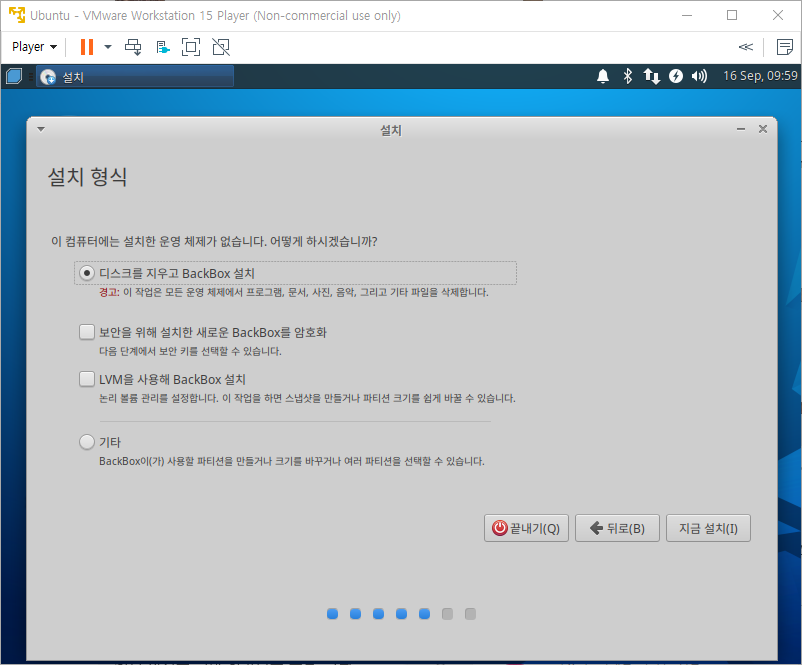Select the 기타 radio option
Screen dimensions: 802x665
pos(87,441)
